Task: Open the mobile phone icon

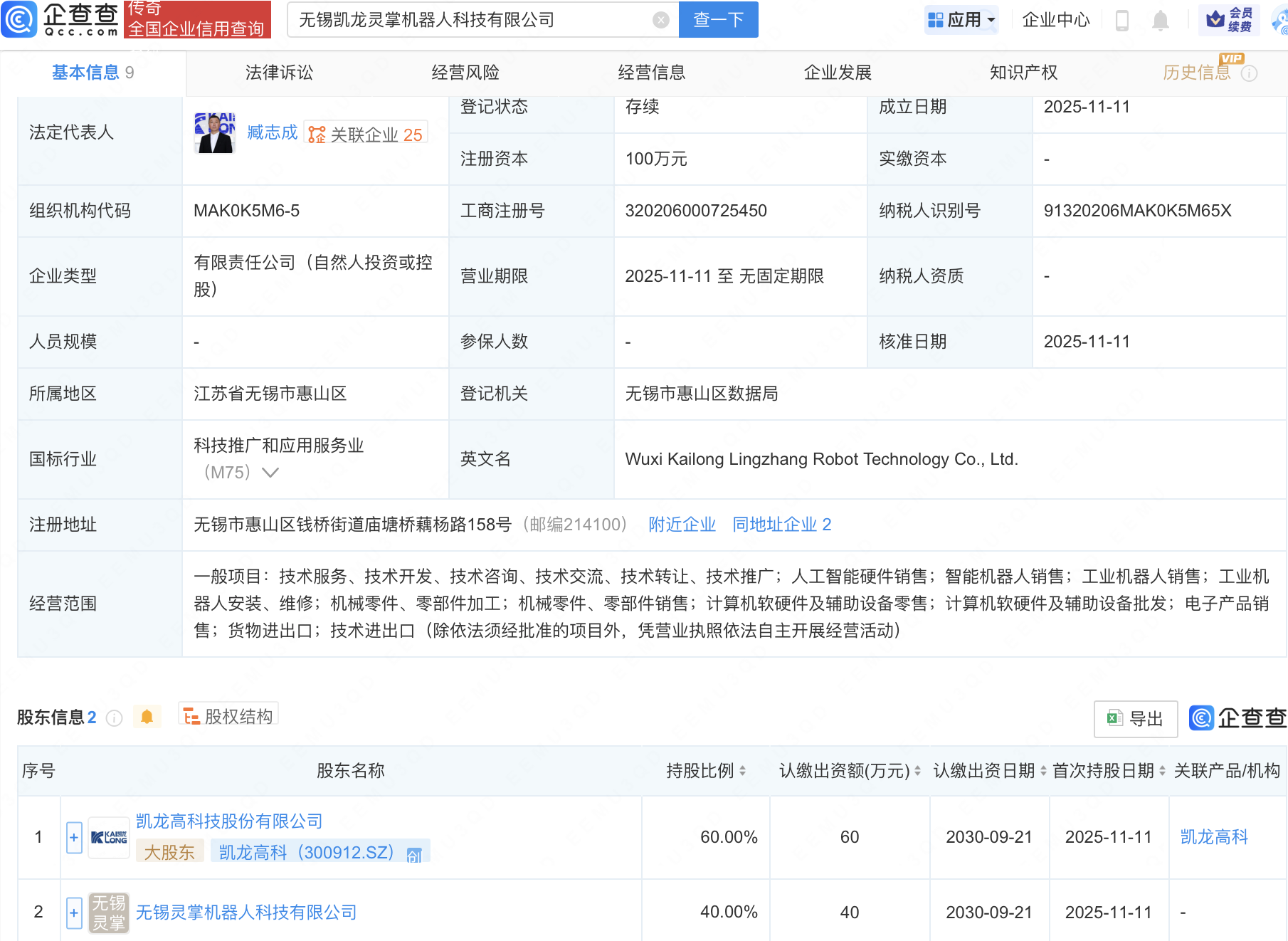Action: (1122, 20)
